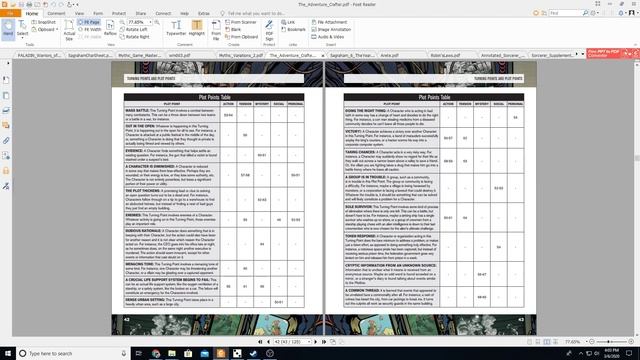Click the zoom in magnifier icon
This screenshot has height=360, width=640.
[x=157, y=22]
